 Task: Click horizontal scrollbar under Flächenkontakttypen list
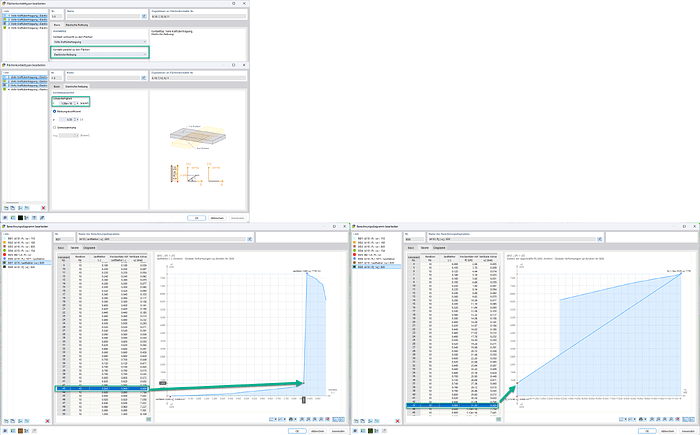[11, 202]
